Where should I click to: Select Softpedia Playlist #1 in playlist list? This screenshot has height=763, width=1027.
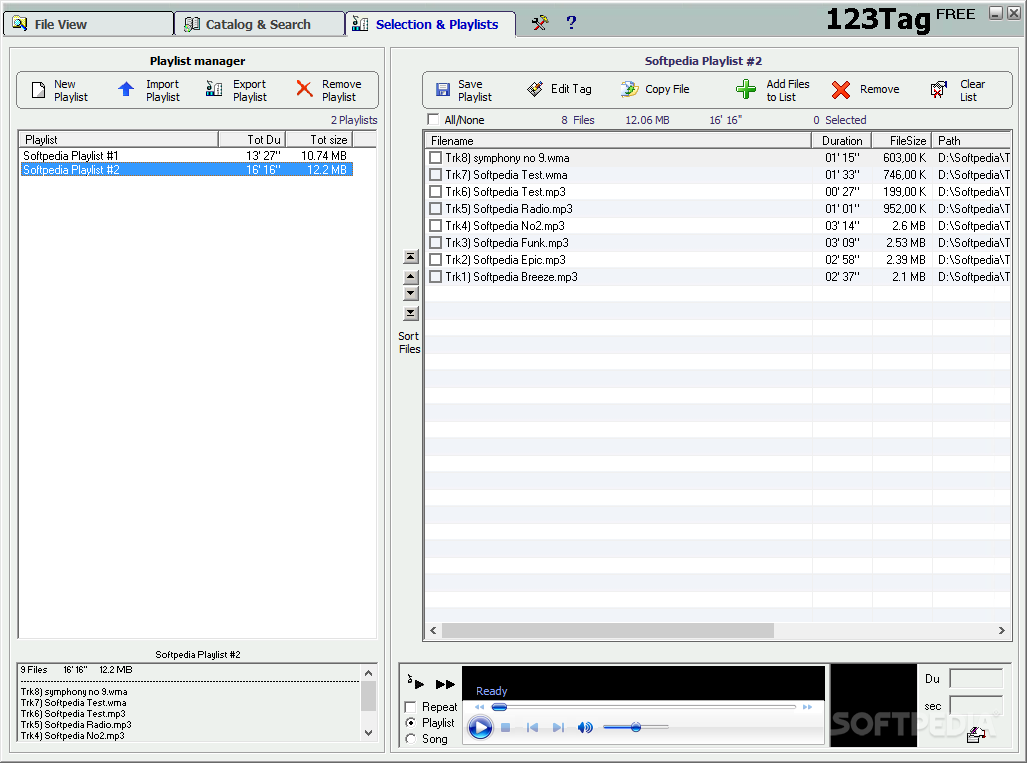click(186, 156)
